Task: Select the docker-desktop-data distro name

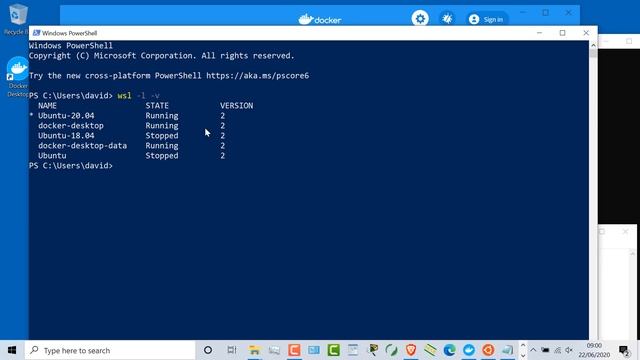Action: pyautogui.click(x=82, y=145)
